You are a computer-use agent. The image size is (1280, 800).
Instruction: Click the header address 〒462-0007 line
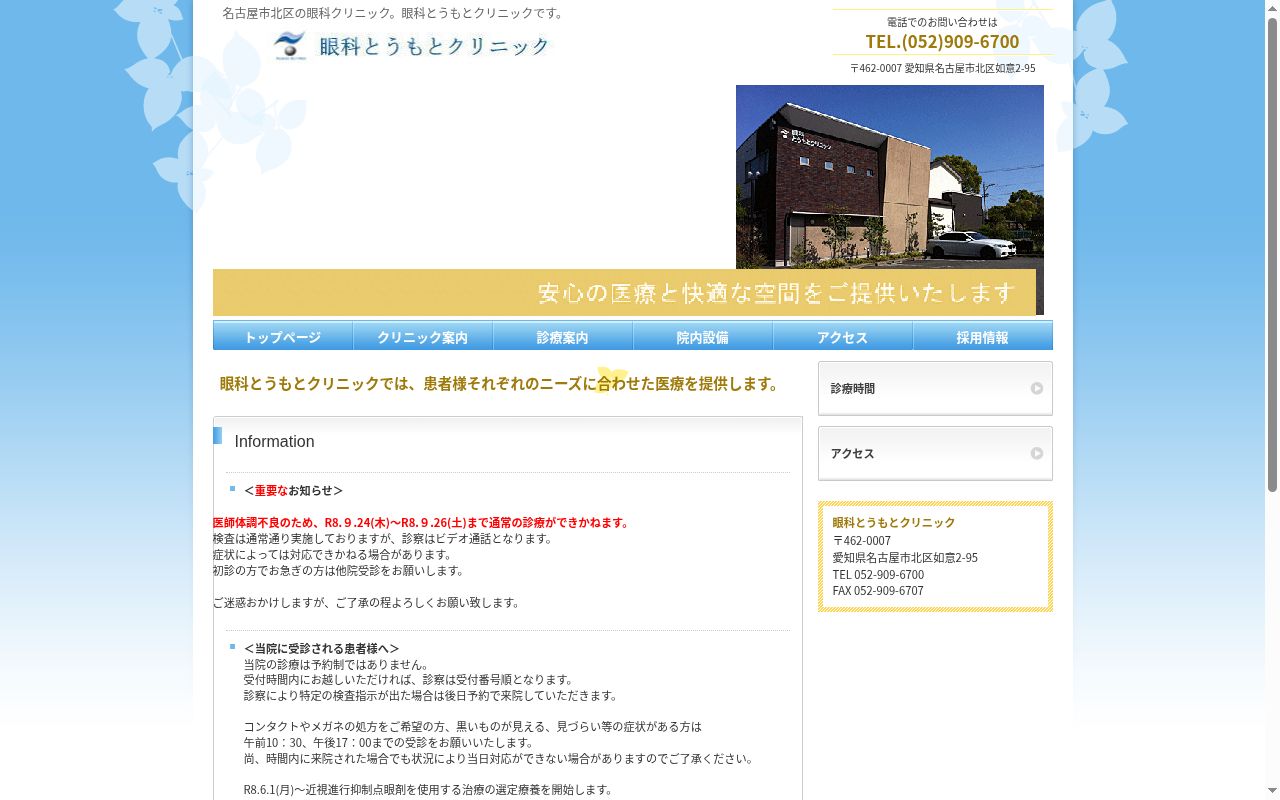coord(942,68)
